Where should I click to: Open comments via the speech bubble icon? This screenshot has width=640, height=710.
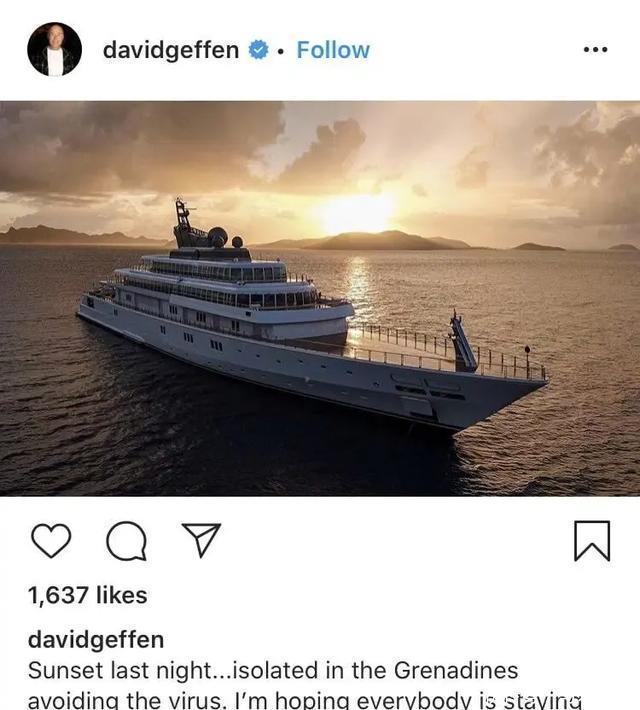[126, 541]
